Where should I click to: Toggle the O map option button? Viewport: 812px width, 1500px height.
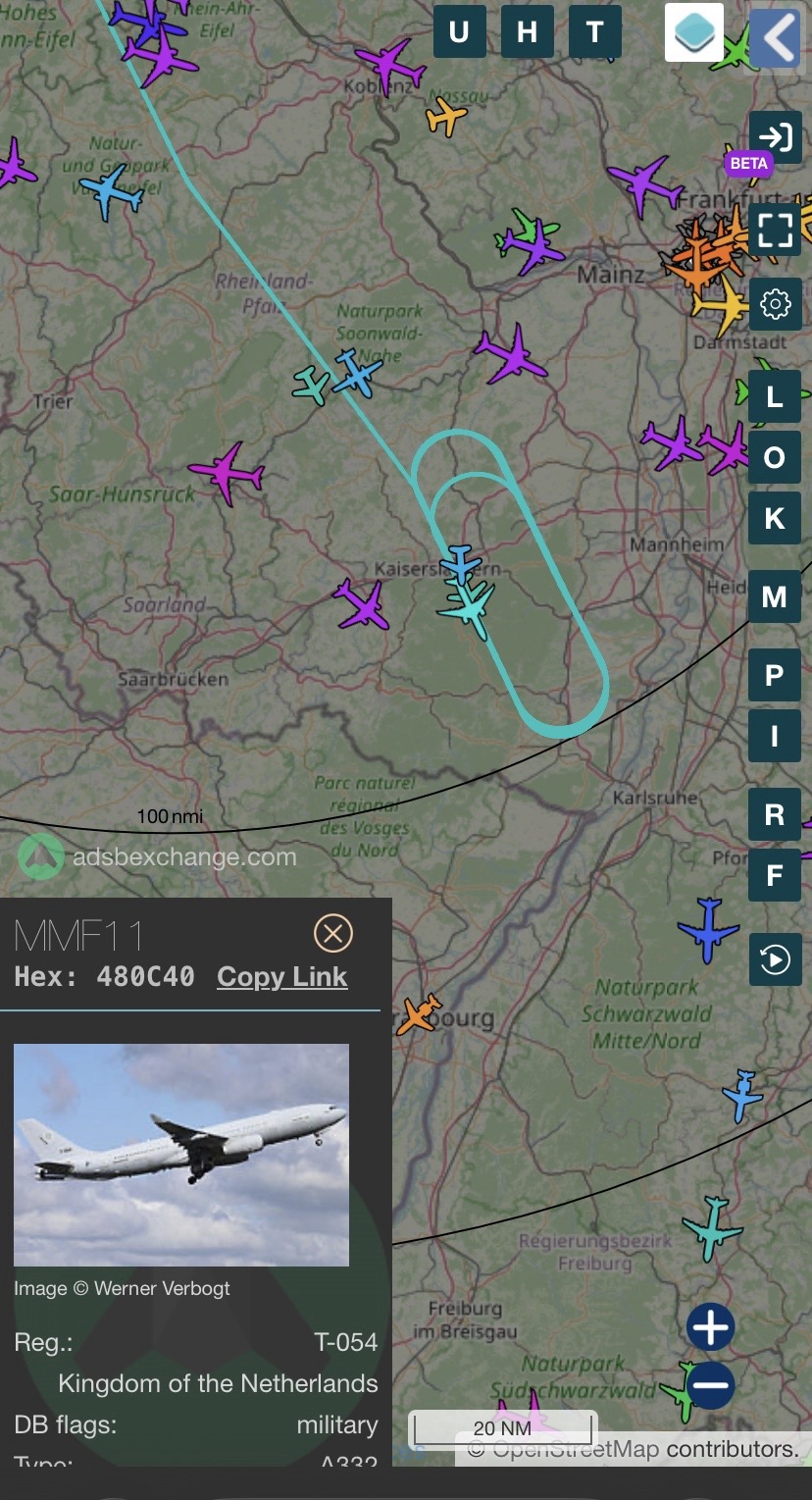pos(775,457)
